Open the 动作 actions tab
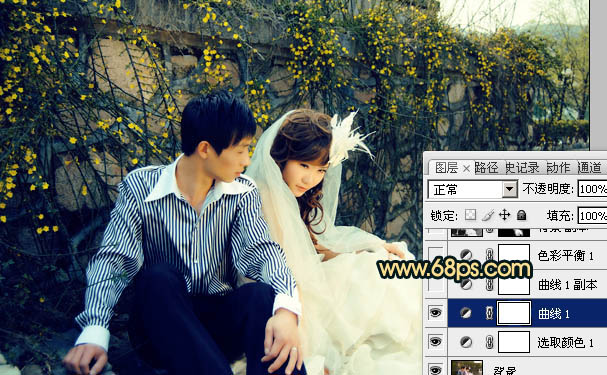Screen dimensions: 607x375 point(558,168)
